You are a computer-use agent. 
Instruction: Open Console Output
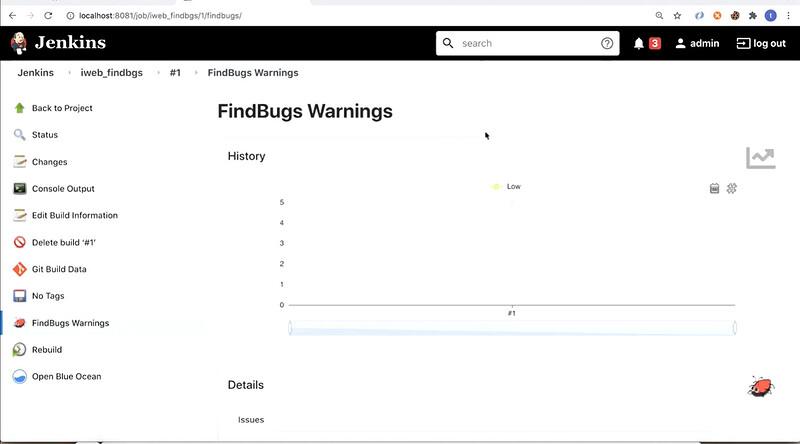click(x=63, y=188)
